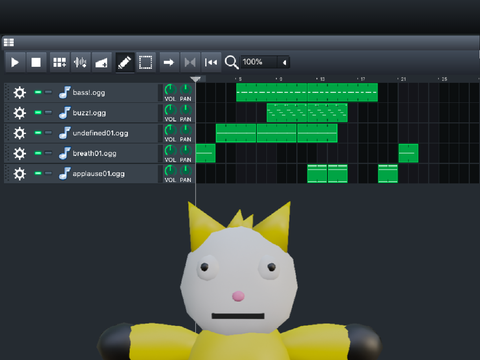Select the breath01.ogg track name
Viewport: 480px width, 360px height.
point(95,154)
